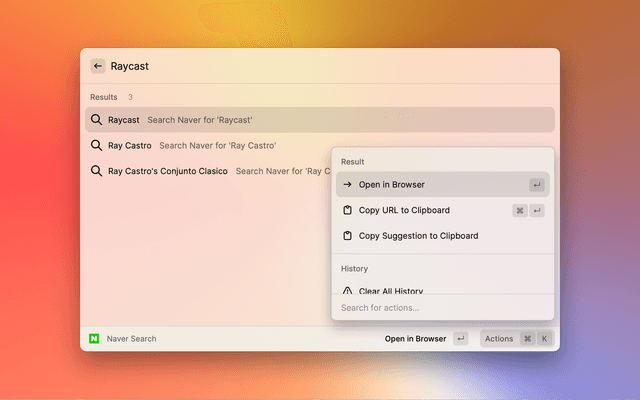Click Command badge on Copy URL to Clipboard row
Image resolution: width=640 pixels, height=400 pixels.
pyautogui.click(x=520, y=211)
